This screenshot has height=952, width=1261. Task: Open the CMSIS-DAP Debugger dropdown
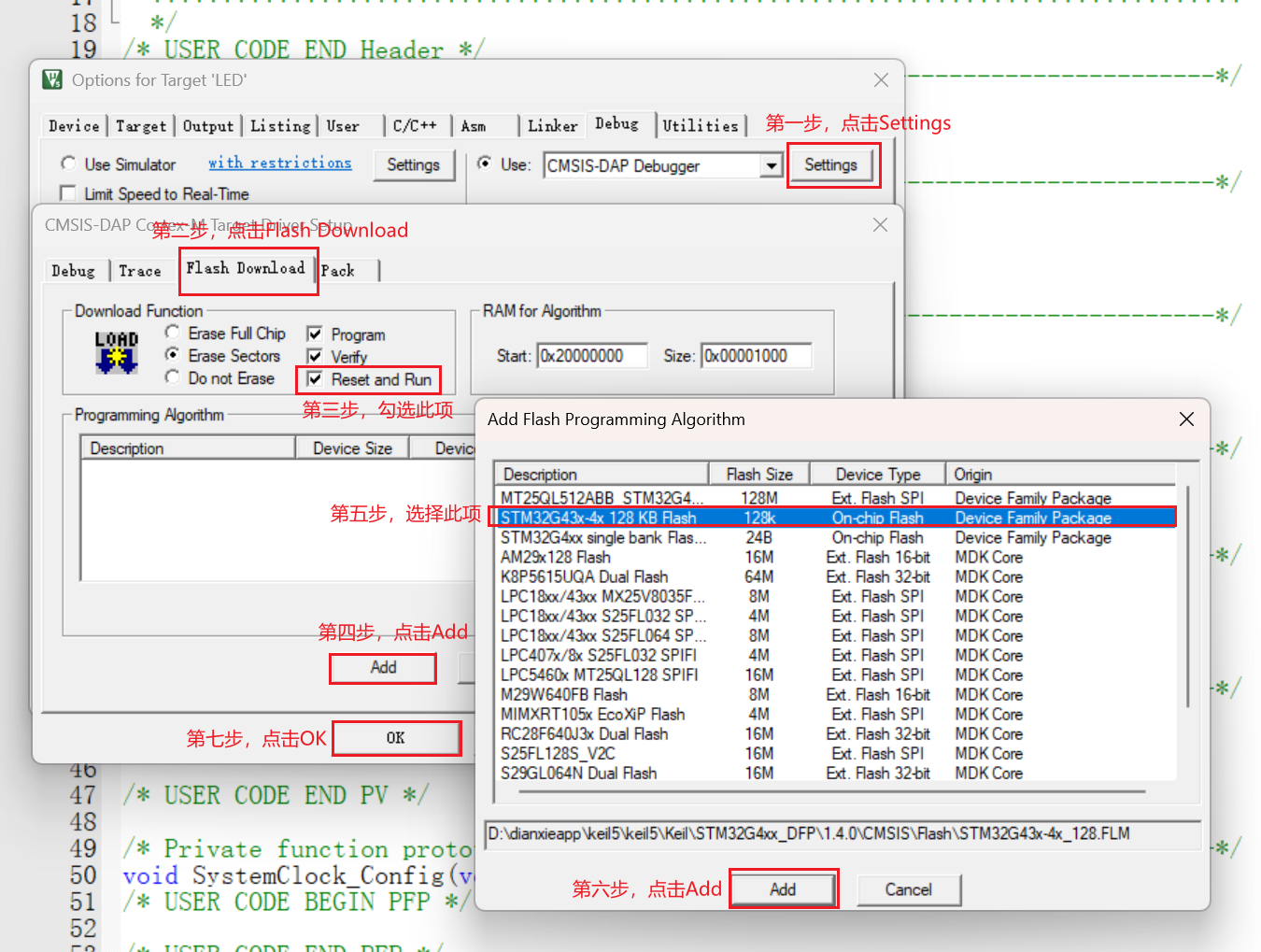click(x=771, y=165)
